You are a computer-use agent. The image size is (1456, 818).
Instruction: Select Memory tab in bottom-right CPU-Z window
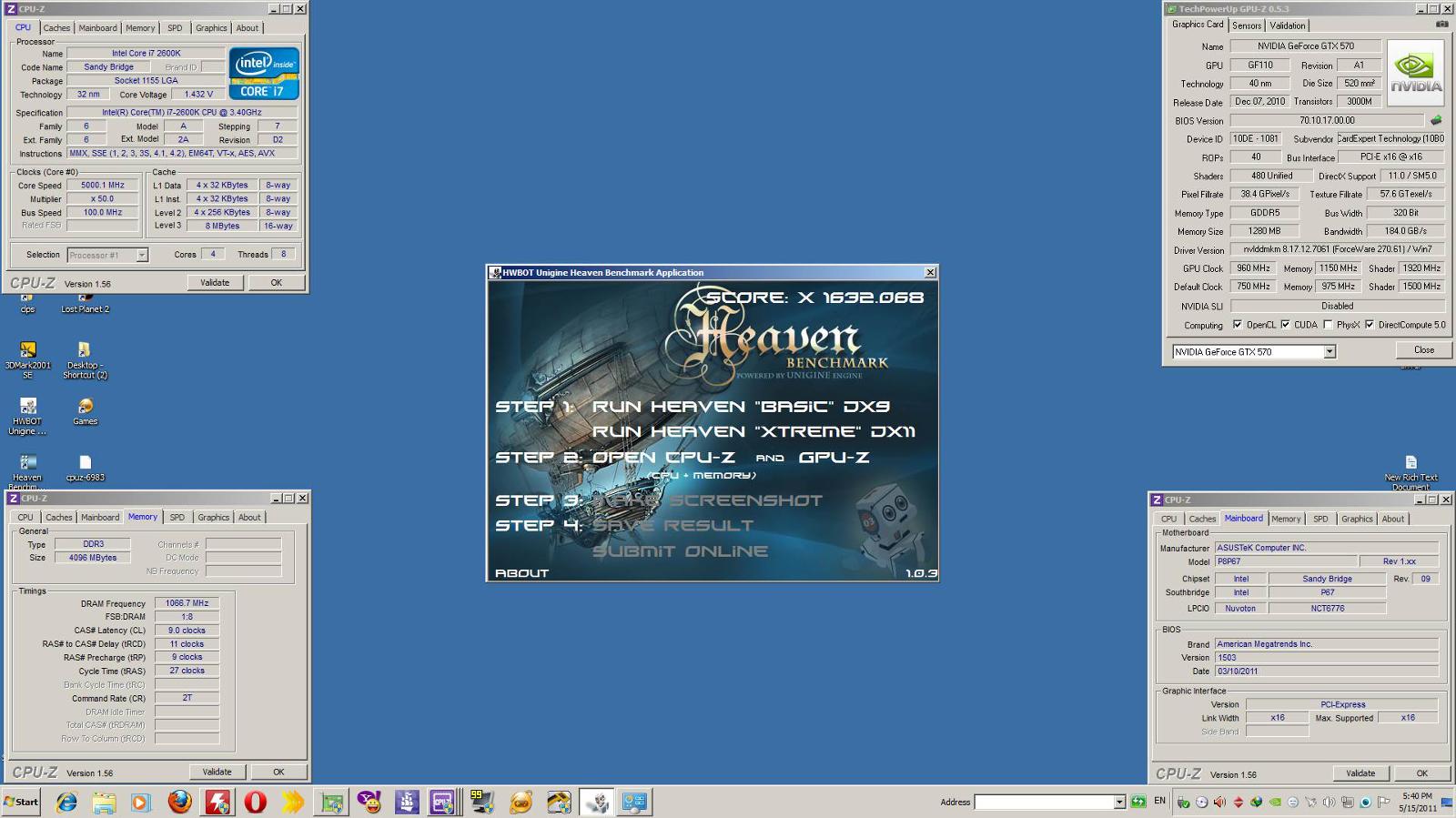pos(1286,520)
